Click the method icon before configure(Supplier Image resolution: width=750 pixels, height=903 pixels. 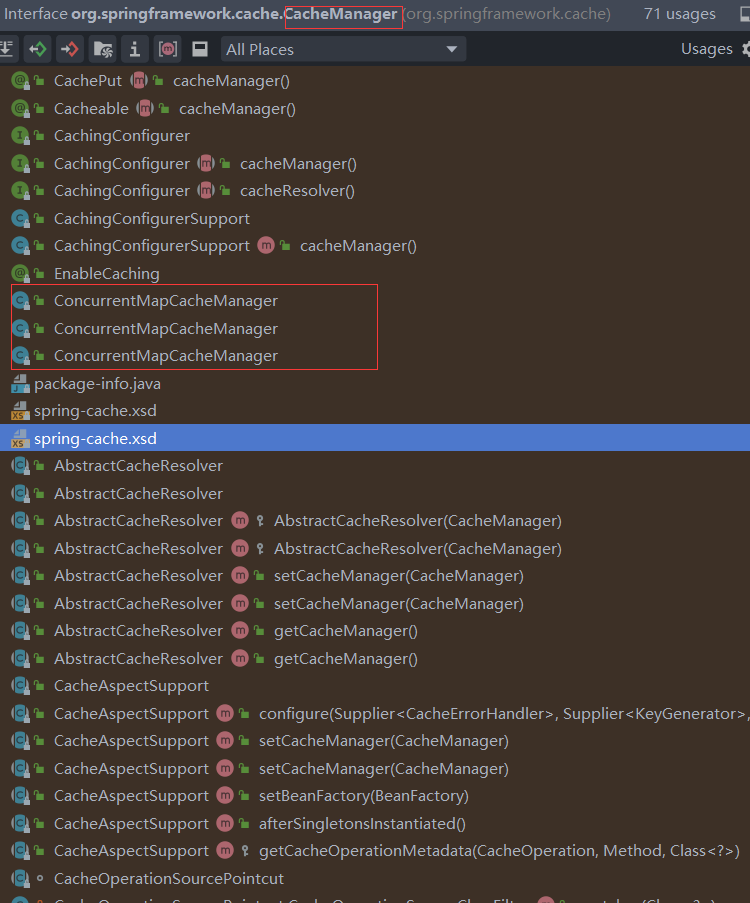[x=225, y=714]
